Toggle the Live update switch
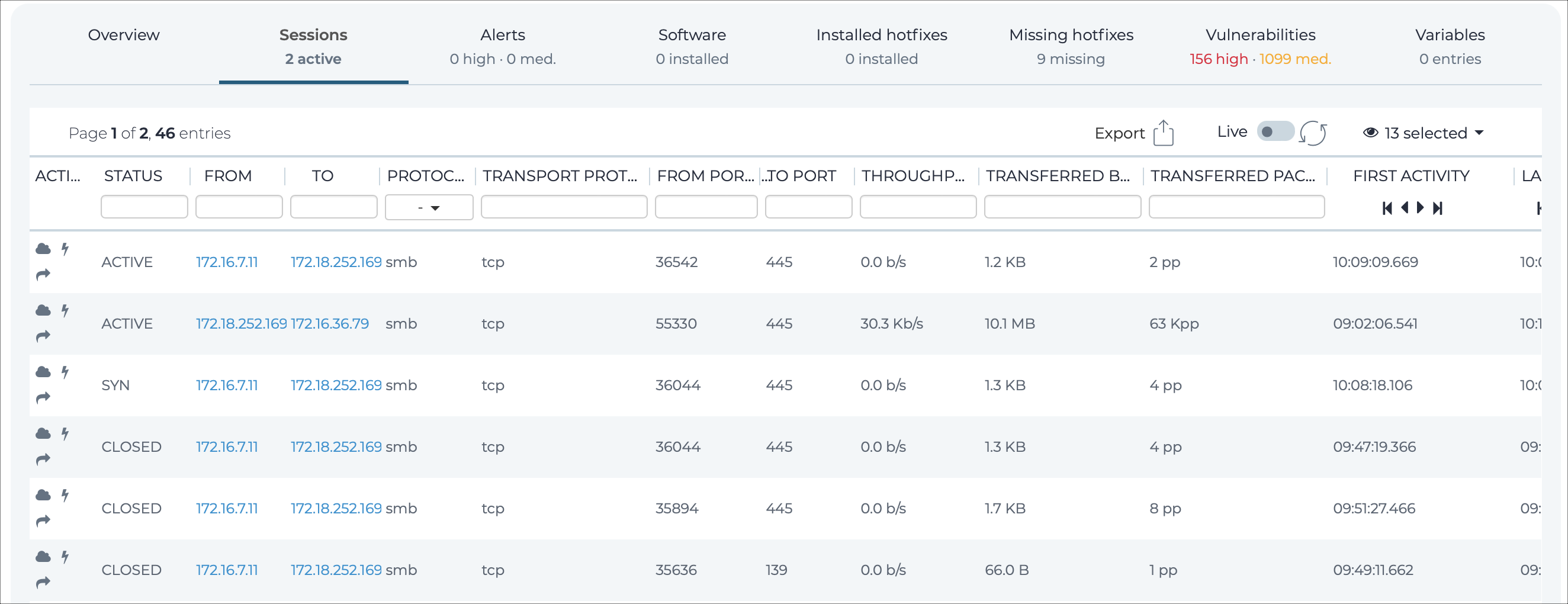The height and width of the screenshot is (604, 1568). (x=1275, y=131)
